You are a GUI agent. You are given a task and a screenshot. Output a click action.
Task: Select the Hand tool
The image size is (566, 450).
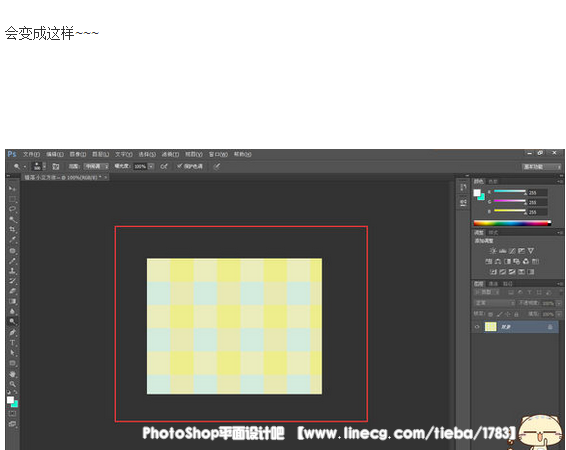click(12, 374)
